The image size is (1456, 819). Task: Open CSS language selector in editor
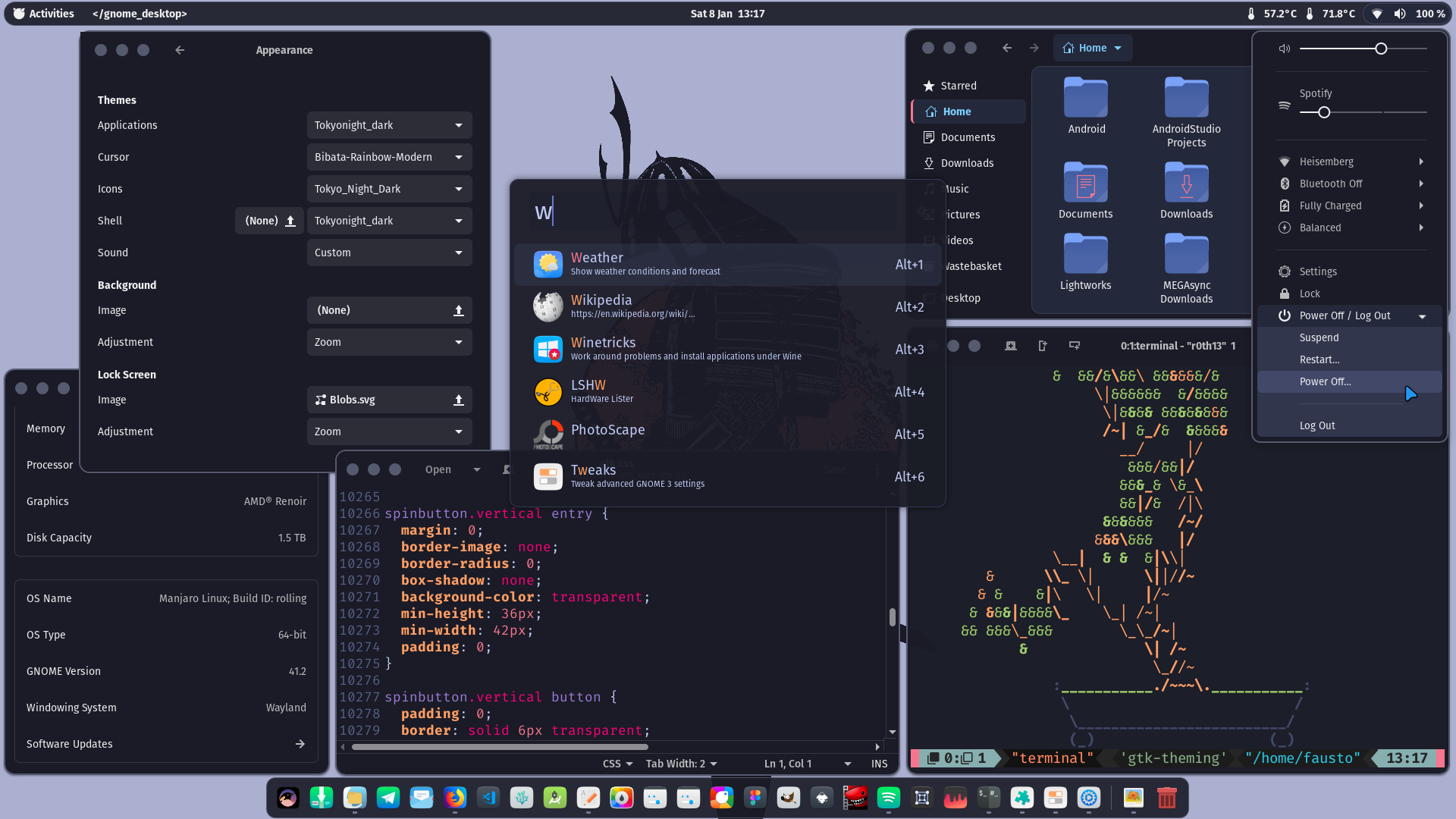point(617,764)
